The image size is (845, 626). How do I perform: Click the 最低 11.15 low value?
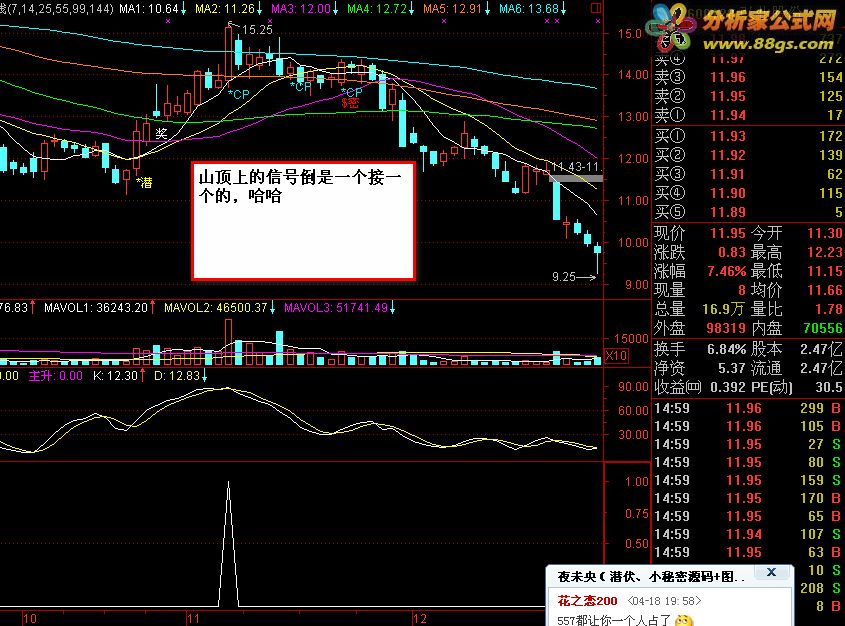pyautogui.click(x=825, y=271)
